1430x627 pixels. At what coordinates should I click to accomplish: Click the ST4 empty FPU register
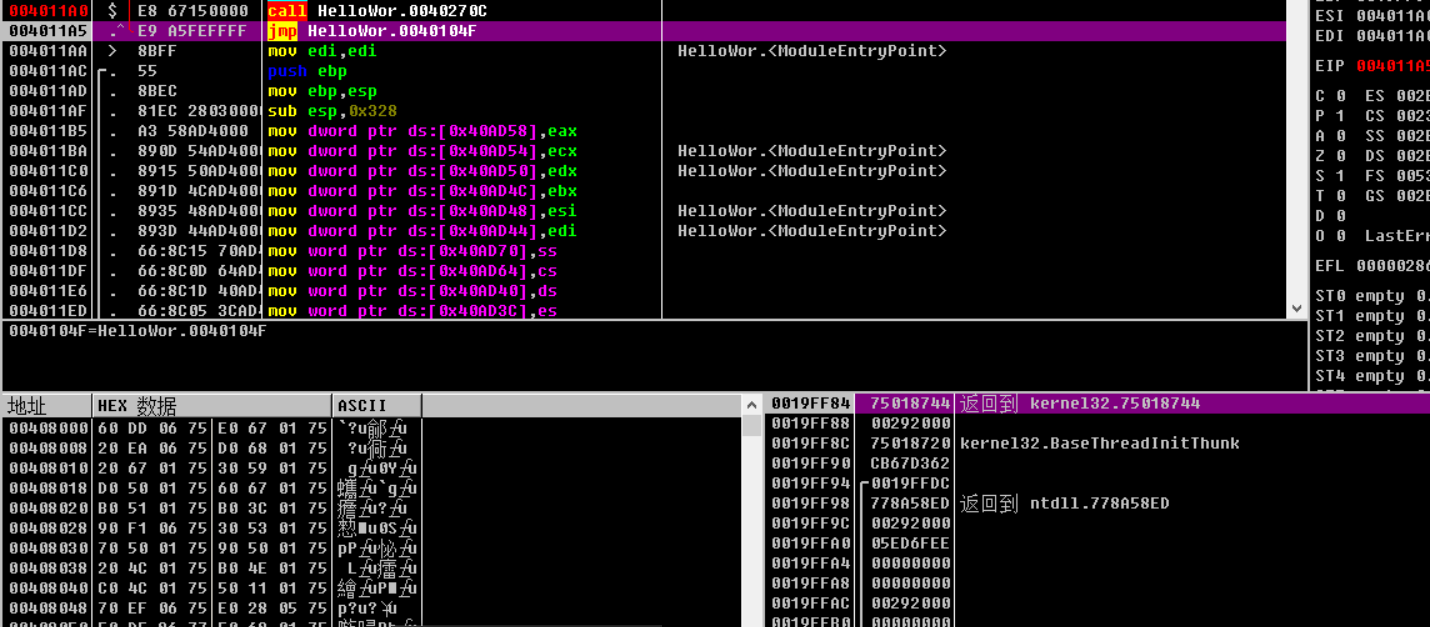tap(1372, 376)
